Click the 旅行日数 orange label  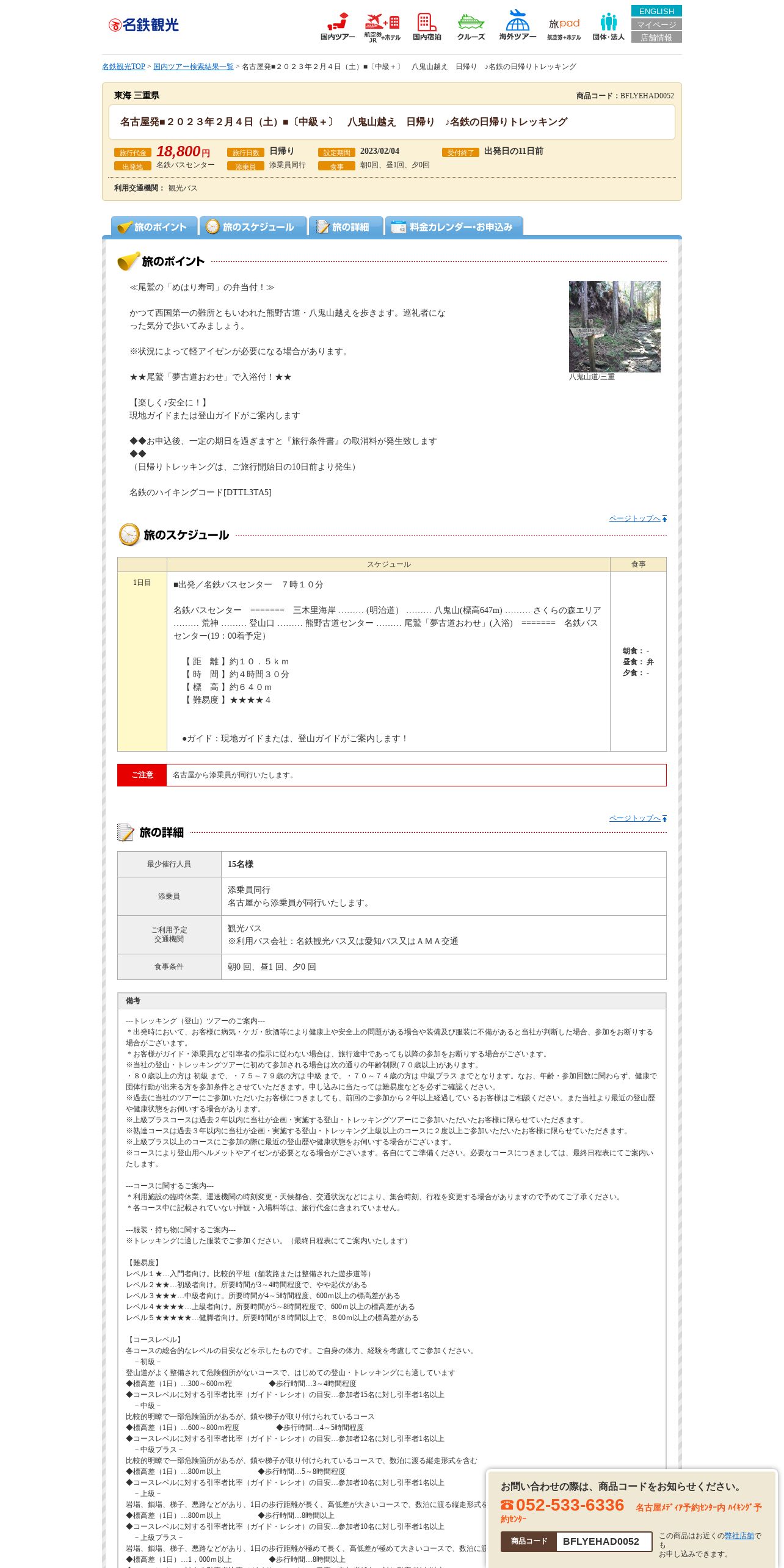245,153
